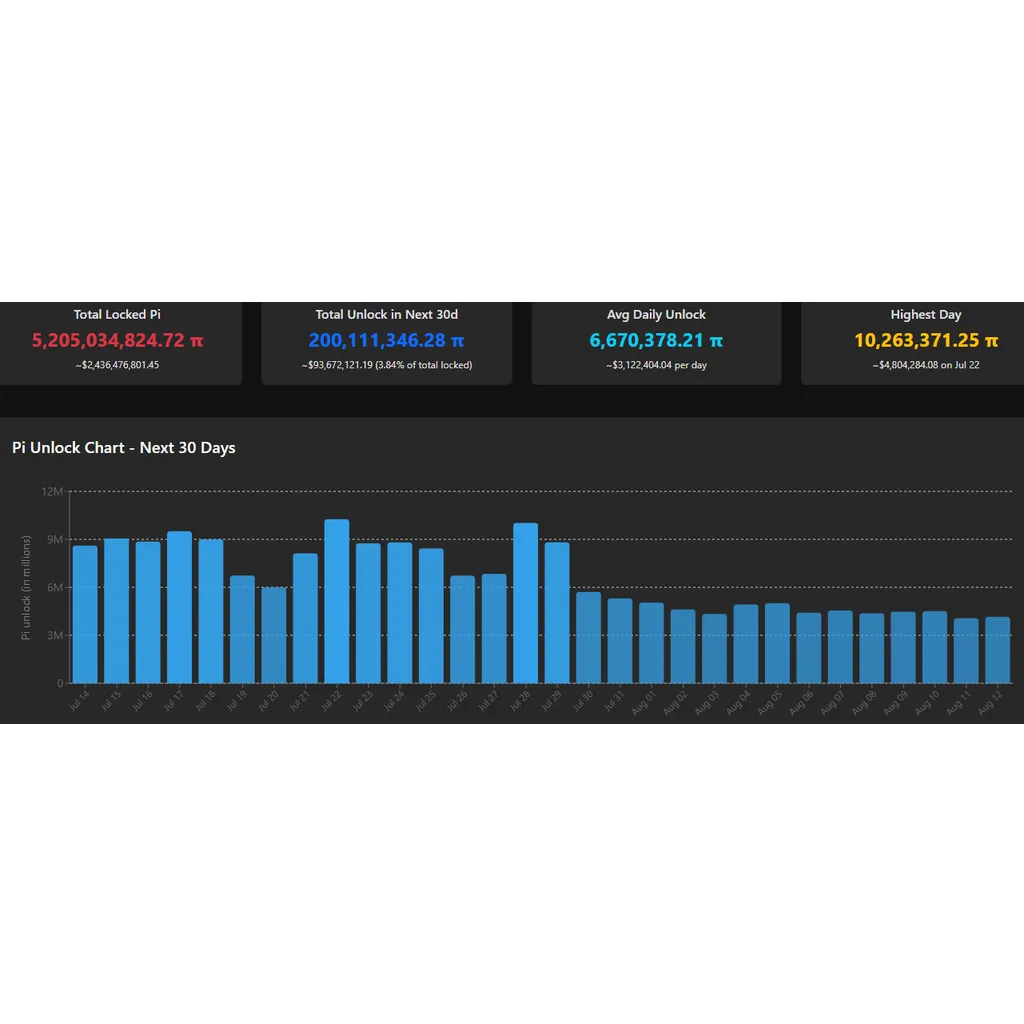Click the Jul 31 unlock bar
Viewport: 1024px width, 1024px height.
620,641
